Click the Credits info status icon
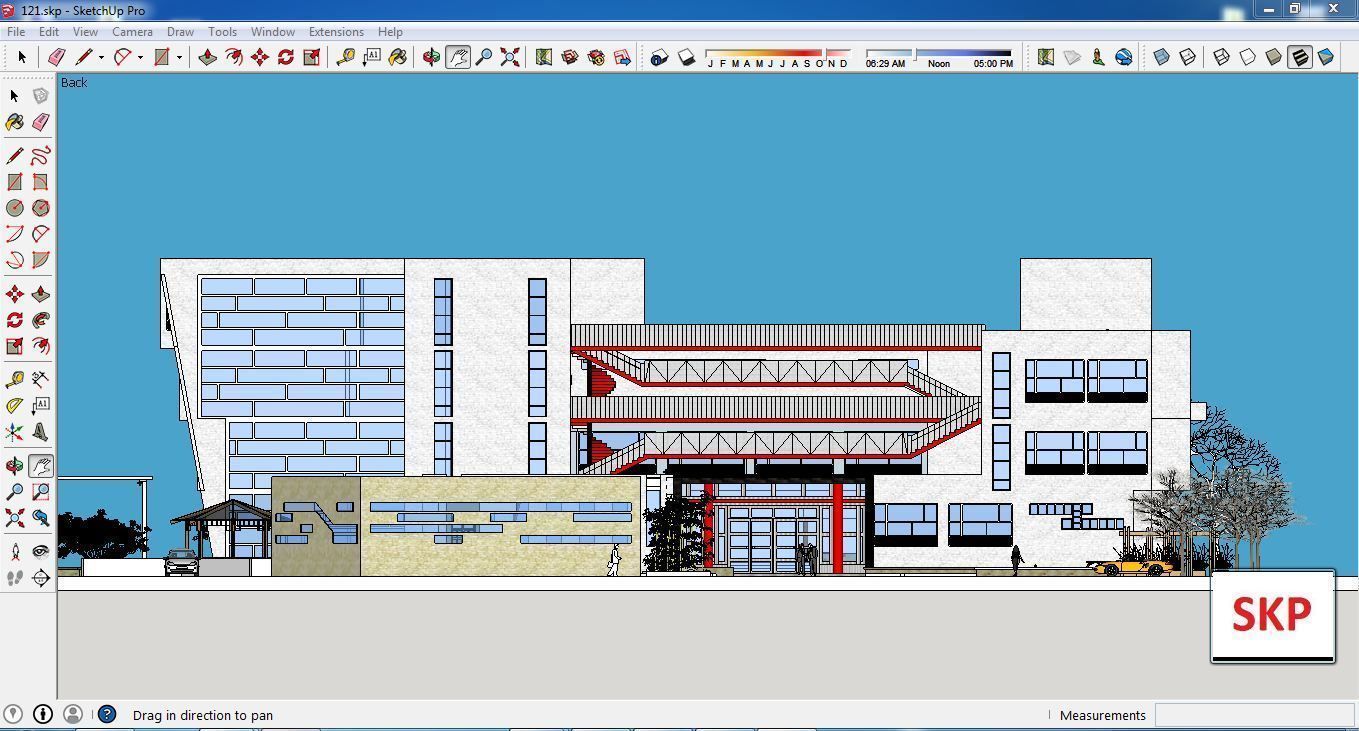The image size is (1359, 731). tap(43, 714)
